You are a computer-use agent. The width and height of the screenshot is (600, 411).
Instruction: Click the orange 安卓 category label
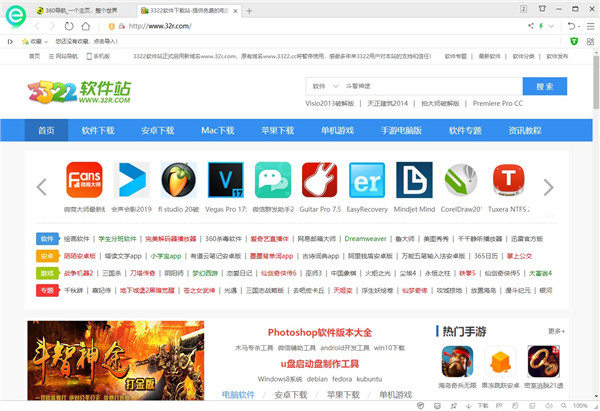(47, 256)
